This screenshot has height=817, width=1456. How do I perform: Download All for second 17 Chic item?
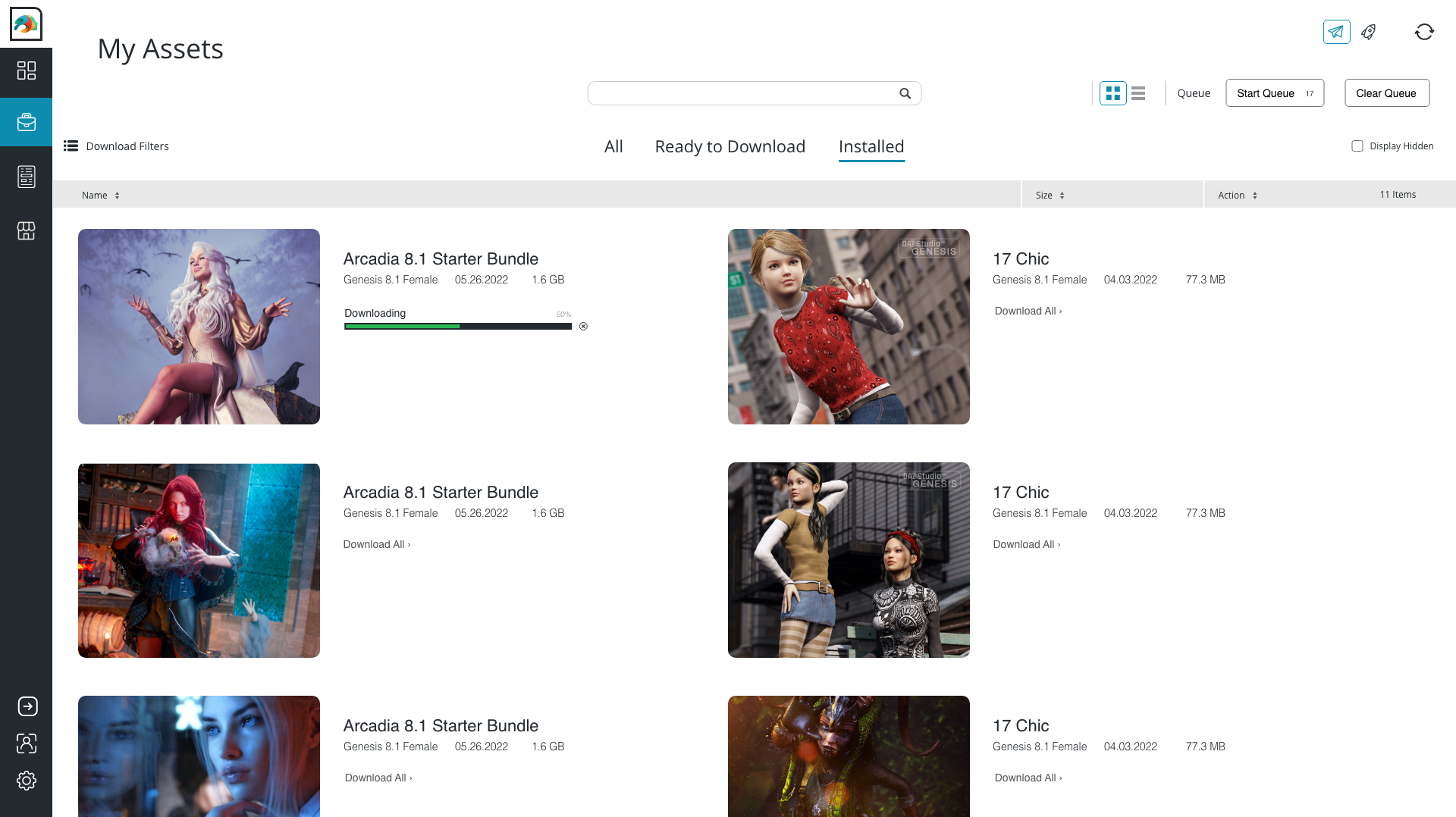click(x=1027, y=544)
